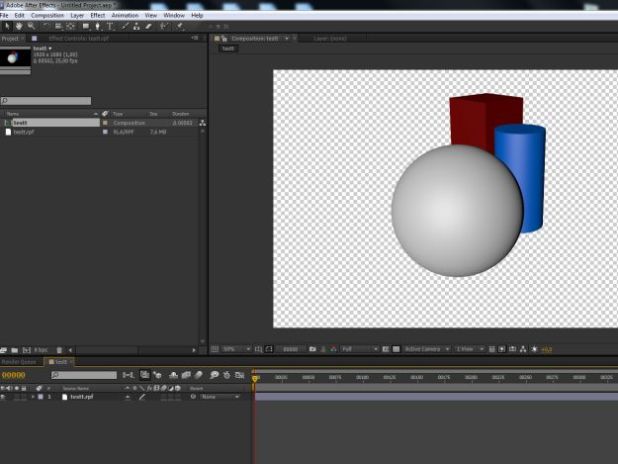
Task: Open the composition flowchart icon beside test1
Action: tap(203, 123)
